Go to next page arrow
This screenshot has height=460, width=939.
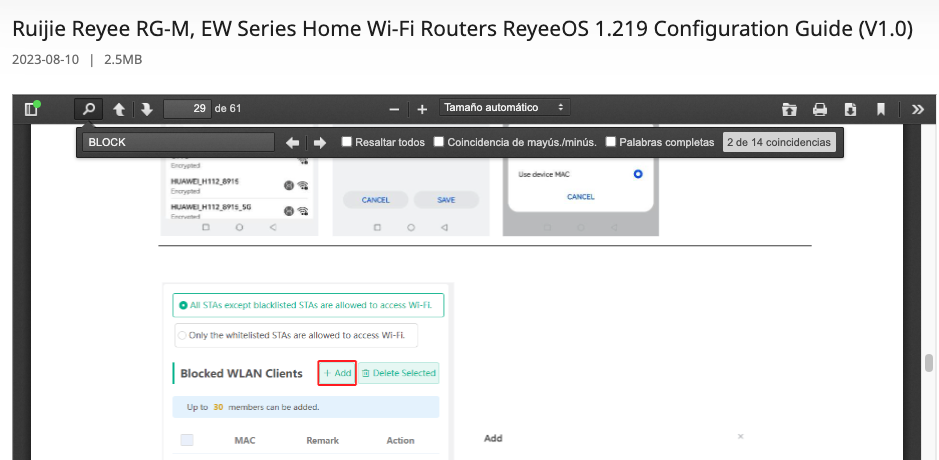pyautogui.click(x=147, y=109)
